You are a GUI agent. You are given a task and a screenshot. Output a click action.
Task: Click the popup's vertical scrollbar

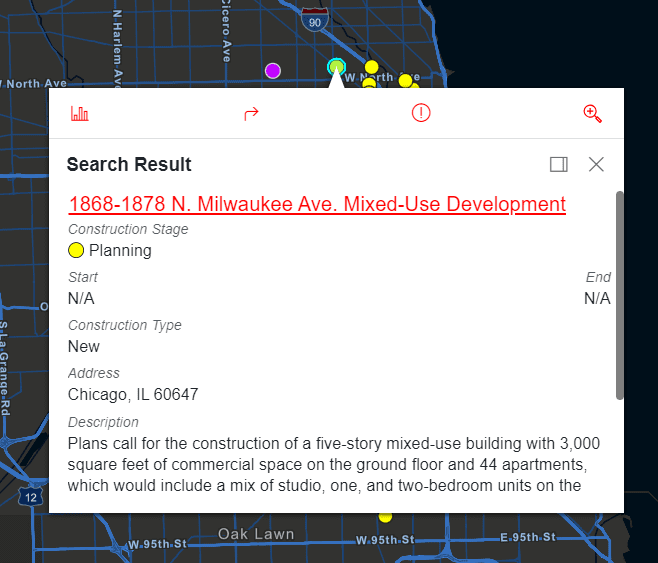pos(619,295)
